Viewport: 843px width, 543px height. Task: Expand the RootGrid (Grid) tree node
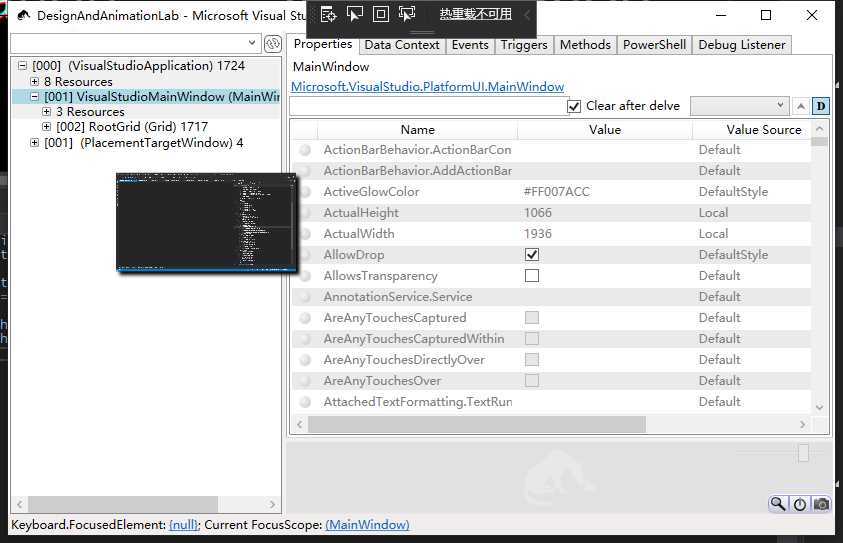[47, 127]
